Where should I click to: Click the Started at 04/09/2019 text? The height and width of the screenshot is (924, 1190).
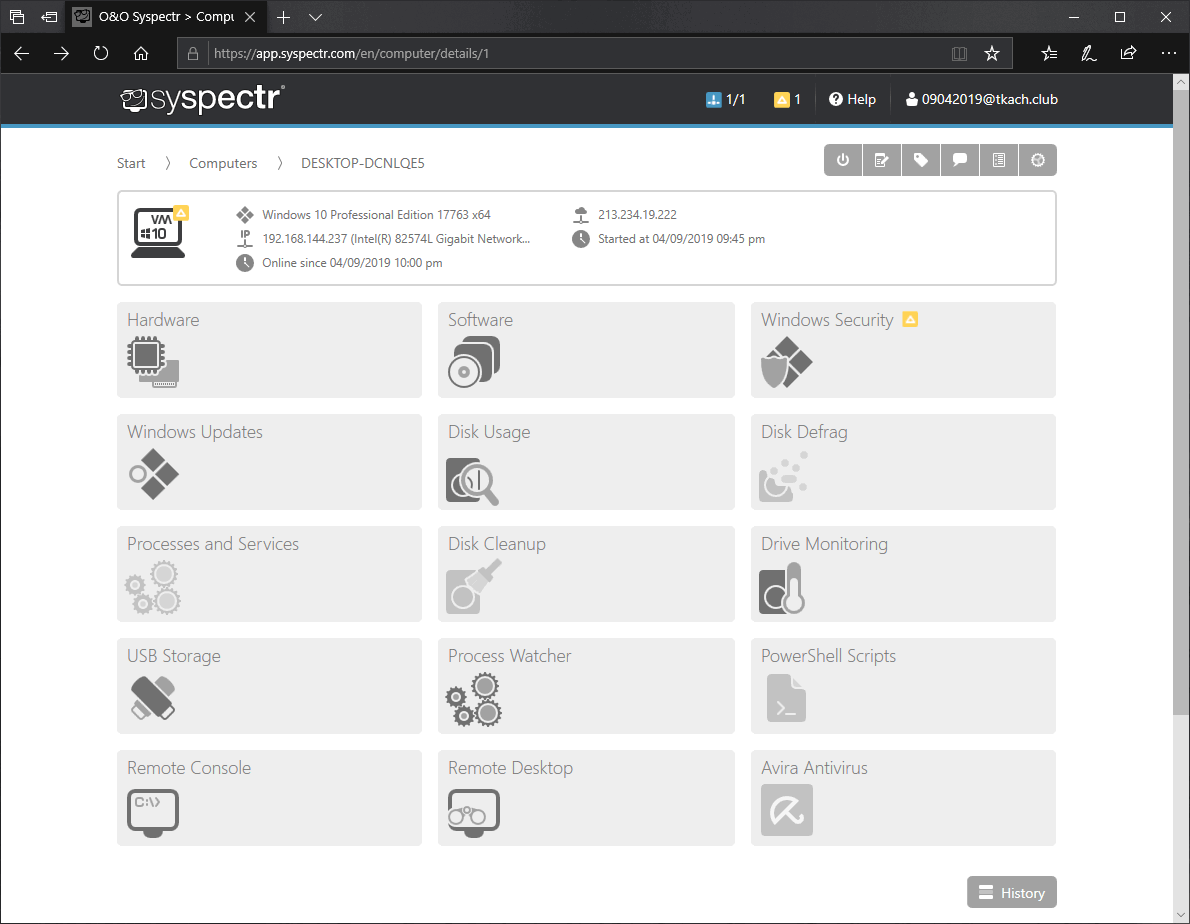[x=682, y=239]
